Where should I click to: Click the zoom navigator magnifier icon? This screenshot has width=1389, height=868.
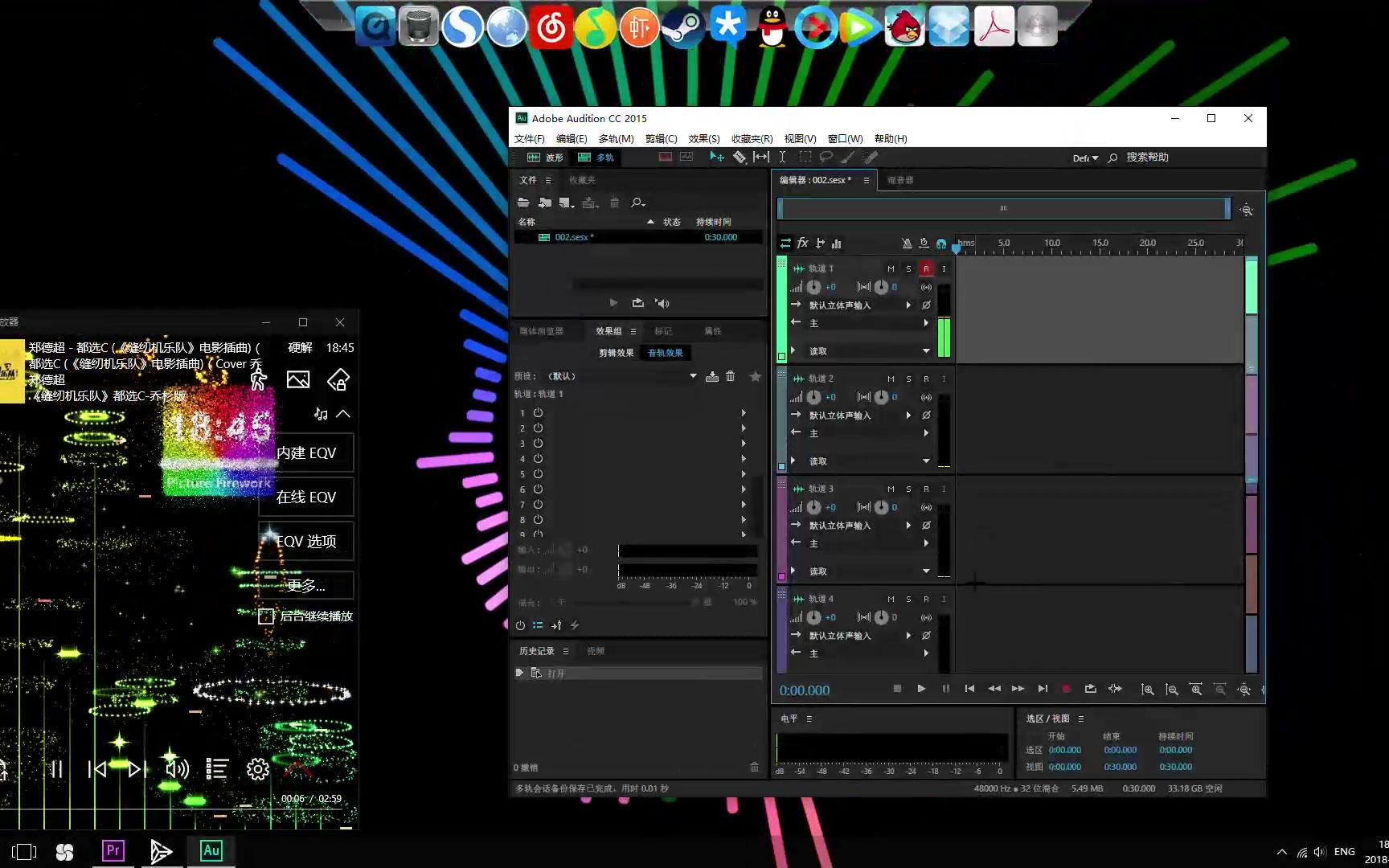click(1246, 210)
